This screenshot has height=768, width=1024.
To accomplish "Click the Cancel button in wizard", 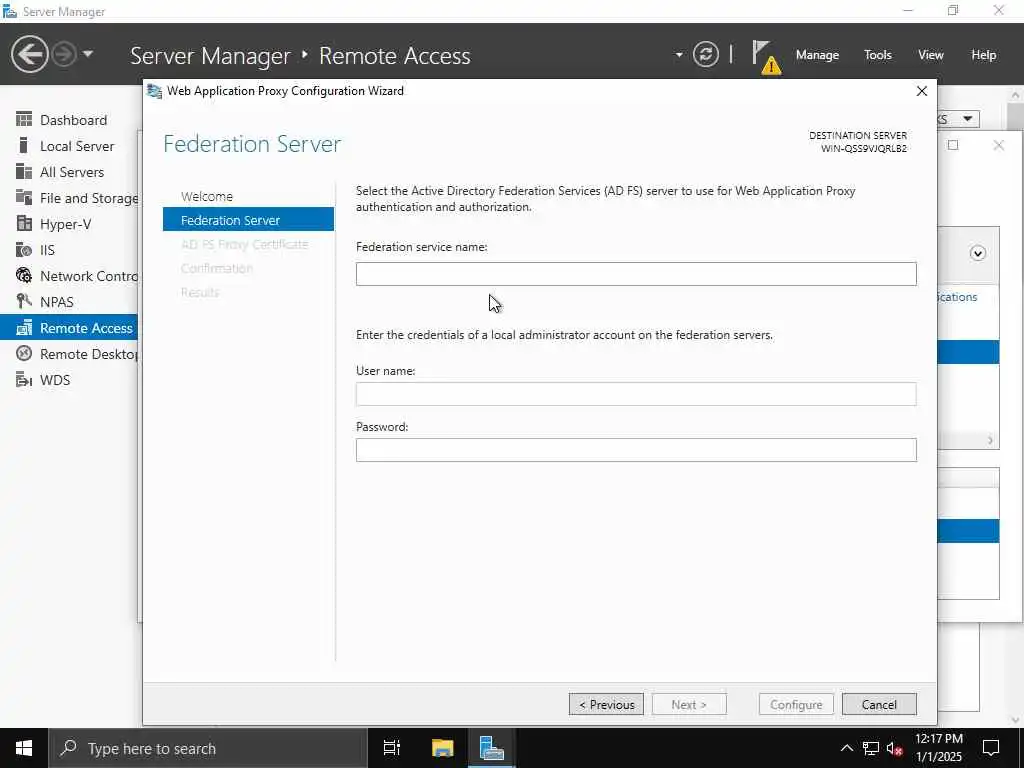I will pos(879,704).
